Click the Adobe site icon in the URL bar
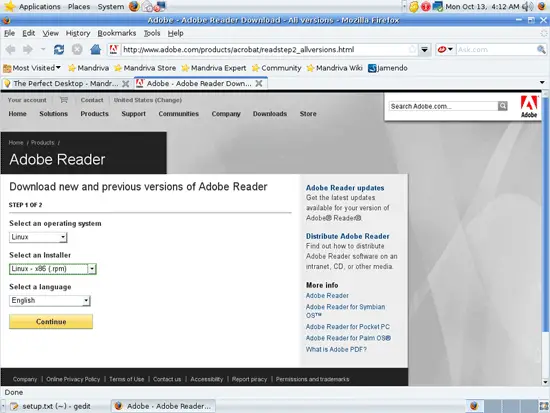Screen dimensions: 550x413 [x=114, y=49]
